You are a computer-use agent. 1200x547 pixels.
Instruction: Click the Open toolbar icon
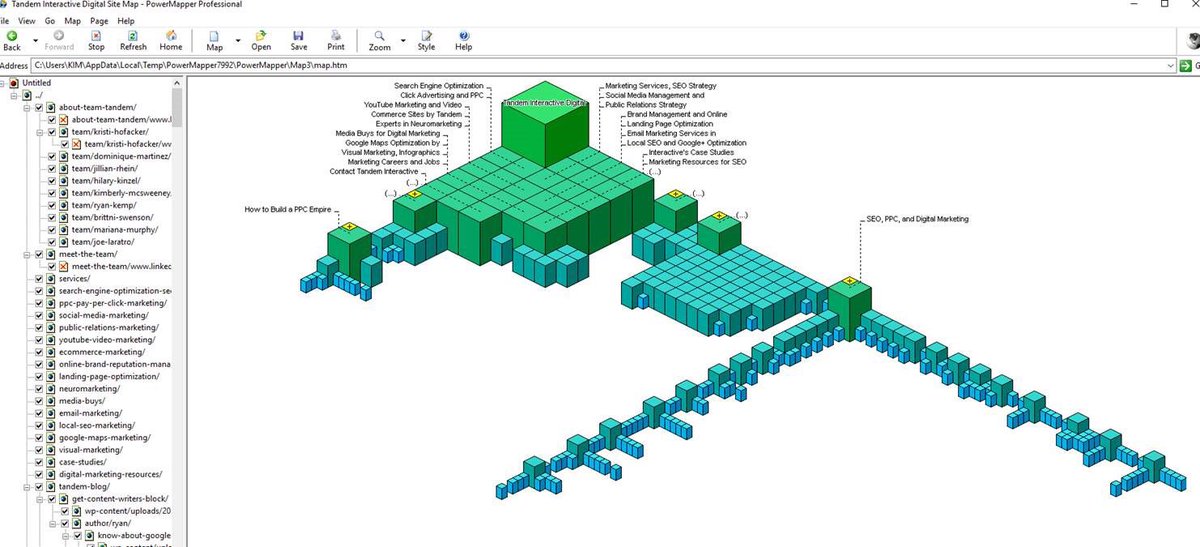[261, 36]
